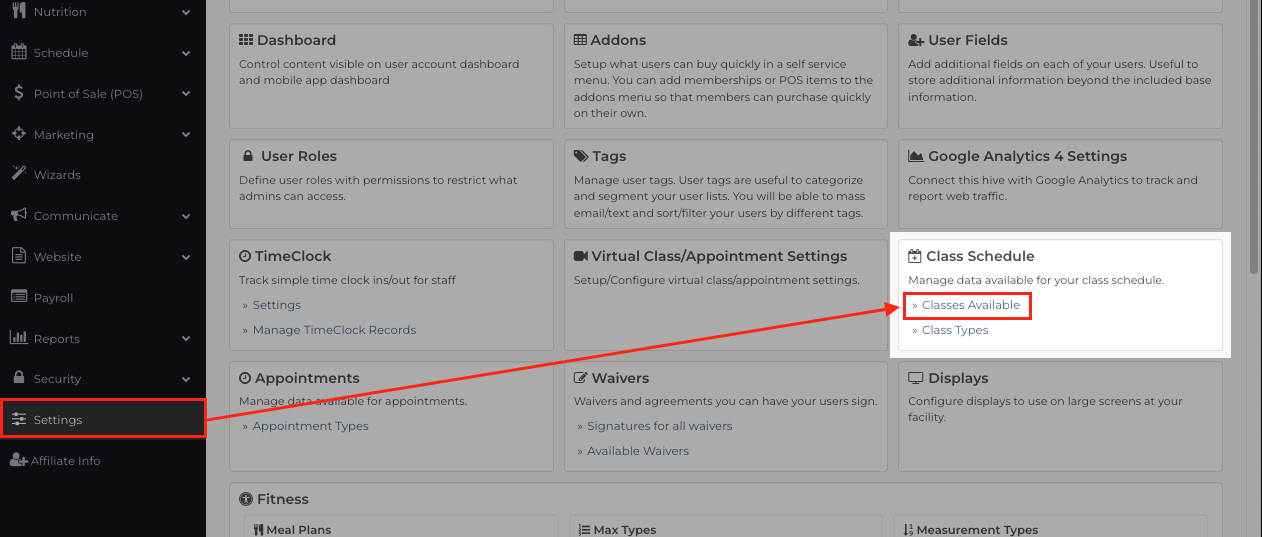Click the User Fields card heading
This screenshot has height=537, width=1262.
pos(967,40)
